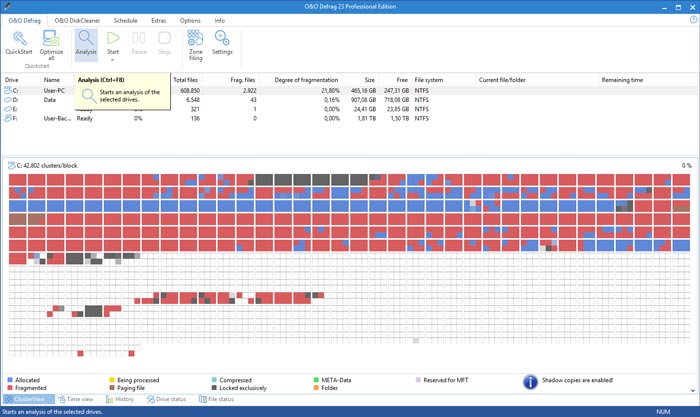Click the QuickStart icon
700x417 pixels.
click(x=19, y=38)
